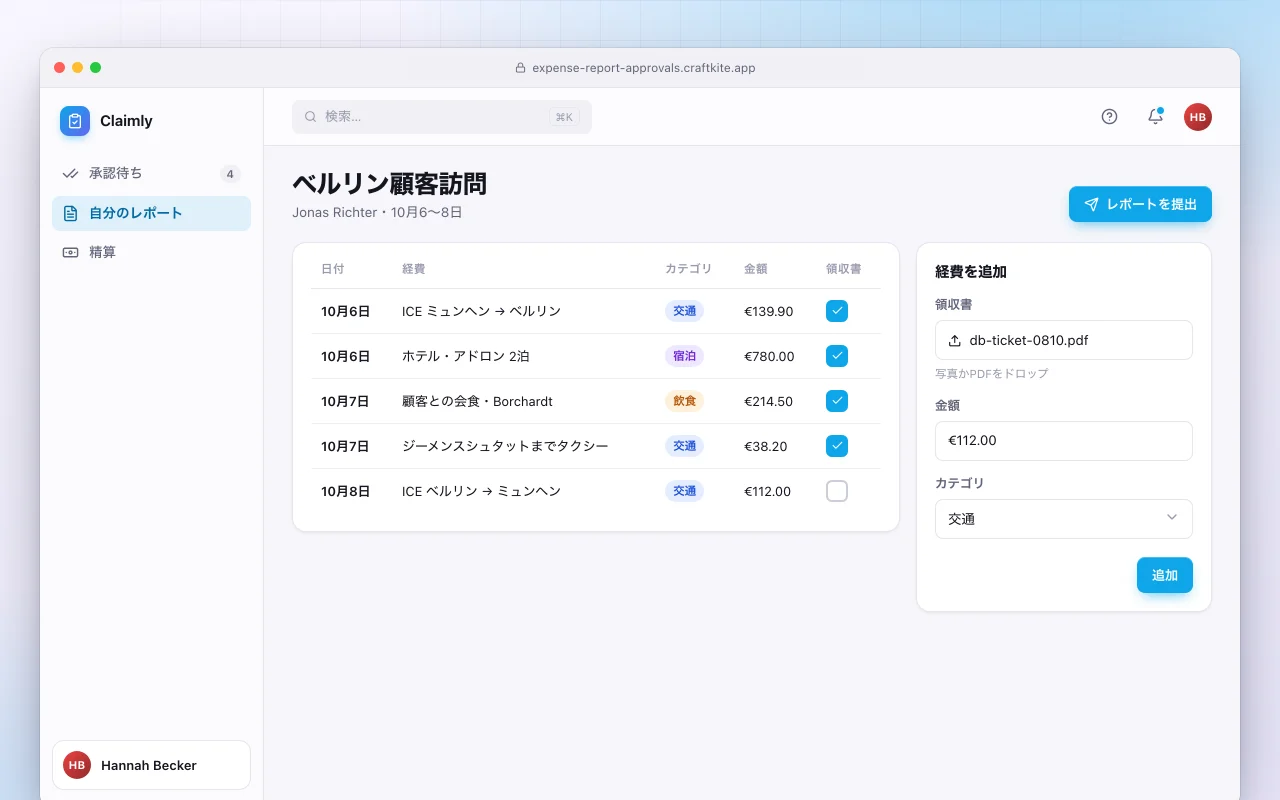Click the amount €780.00

click(769, 357)
